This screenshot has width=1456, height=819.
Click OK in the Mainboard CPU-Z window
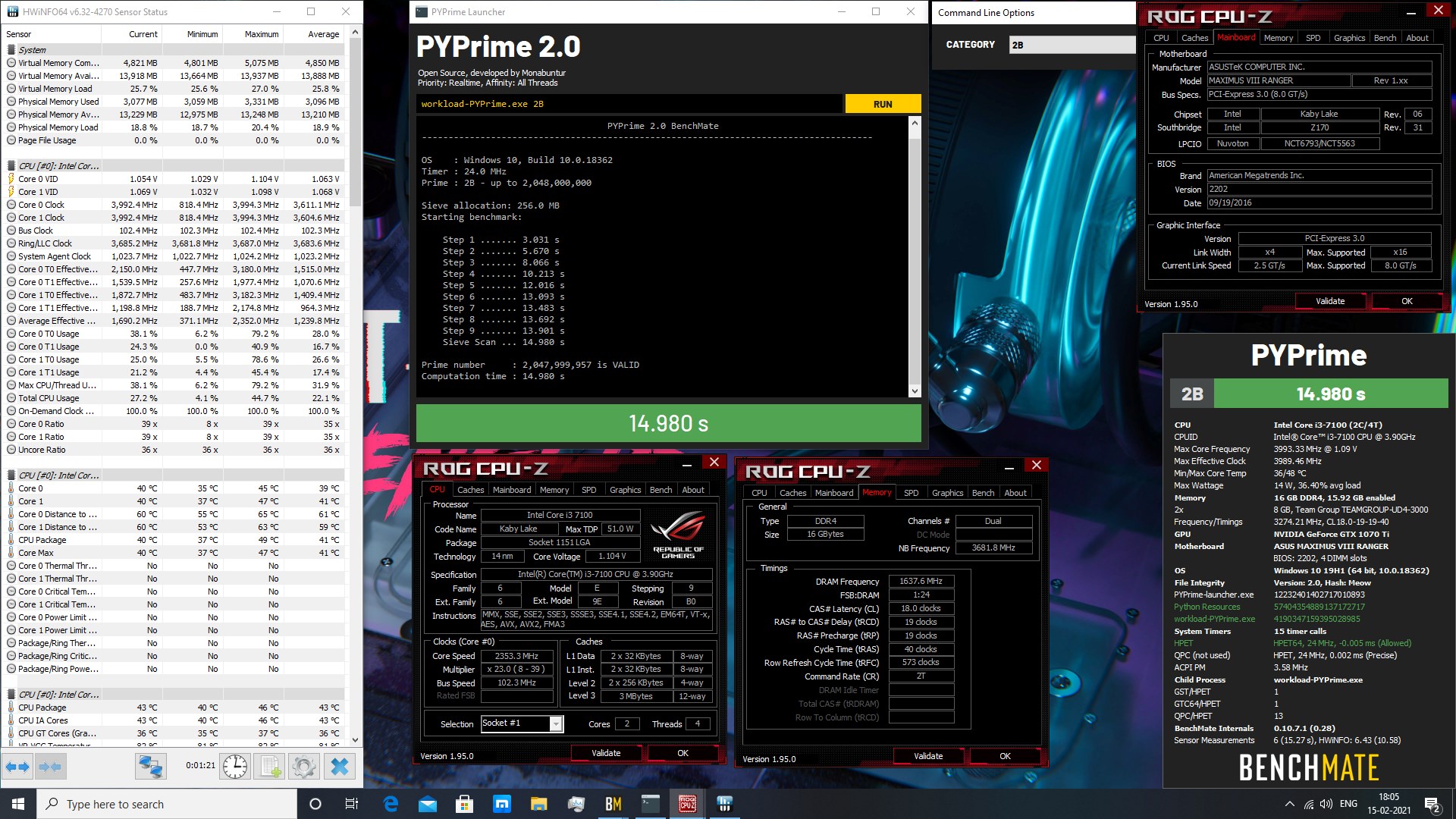1407,301
